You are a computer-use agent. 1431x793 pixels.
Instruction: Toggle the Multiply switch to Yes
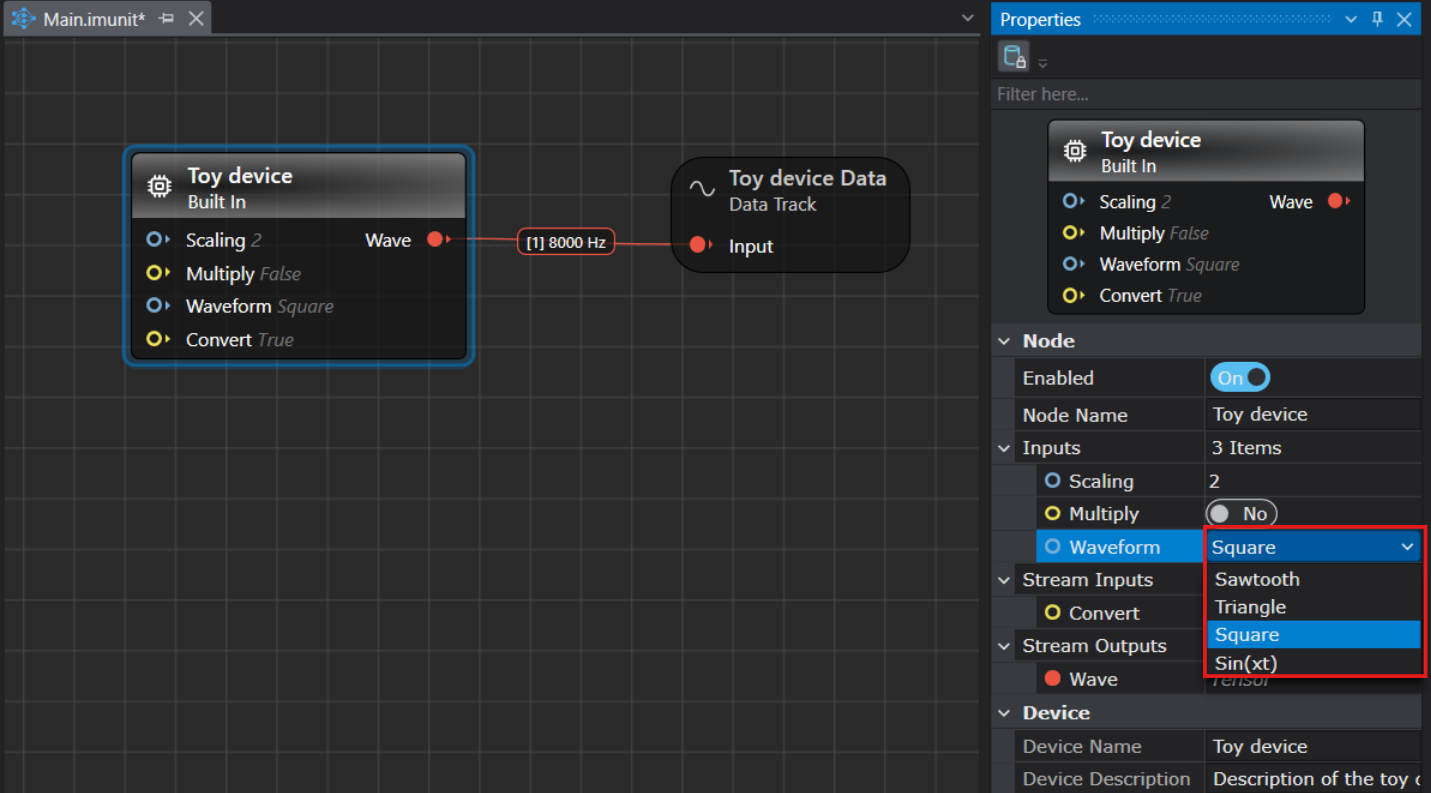tap(1241, 514)
